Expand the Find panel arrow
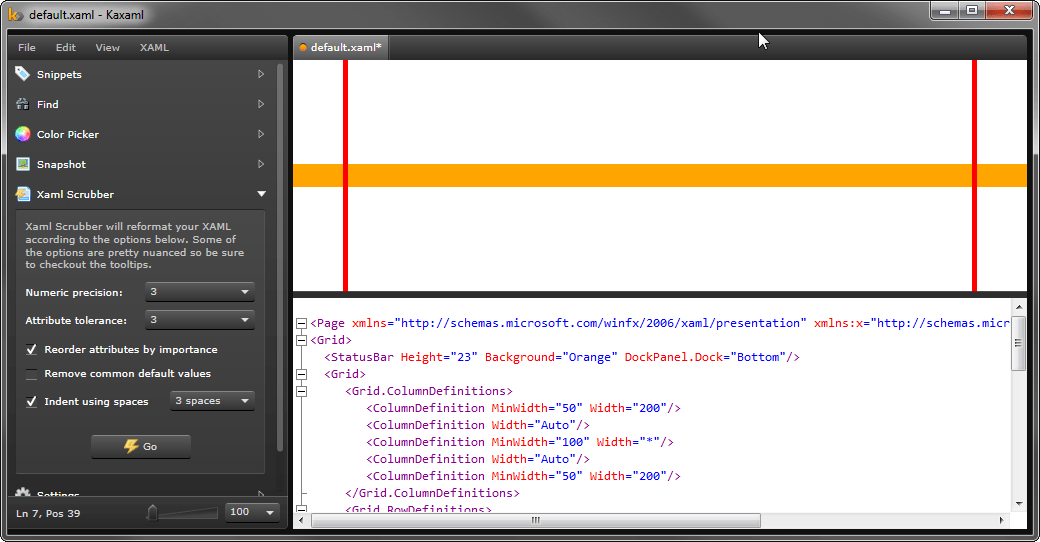The image size is (1040, 542). tap(261, 104)
